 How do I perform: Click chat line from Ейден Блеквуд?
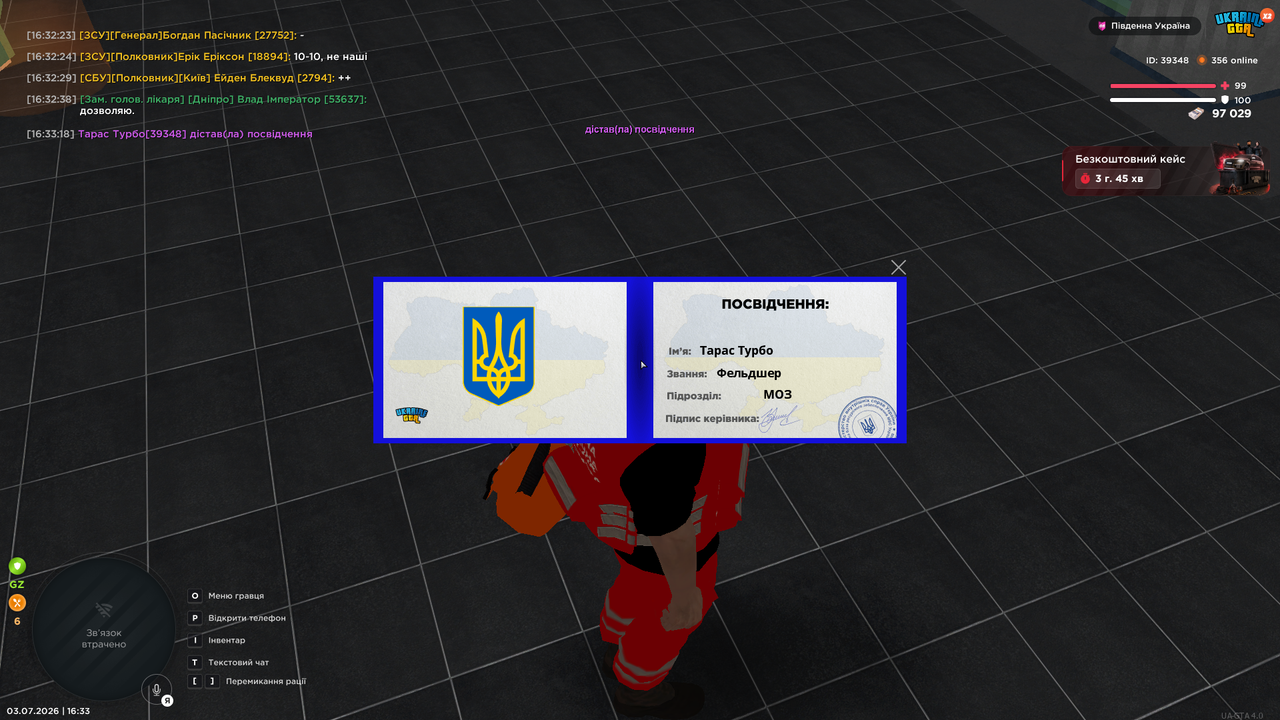click(x=189, y=77)
